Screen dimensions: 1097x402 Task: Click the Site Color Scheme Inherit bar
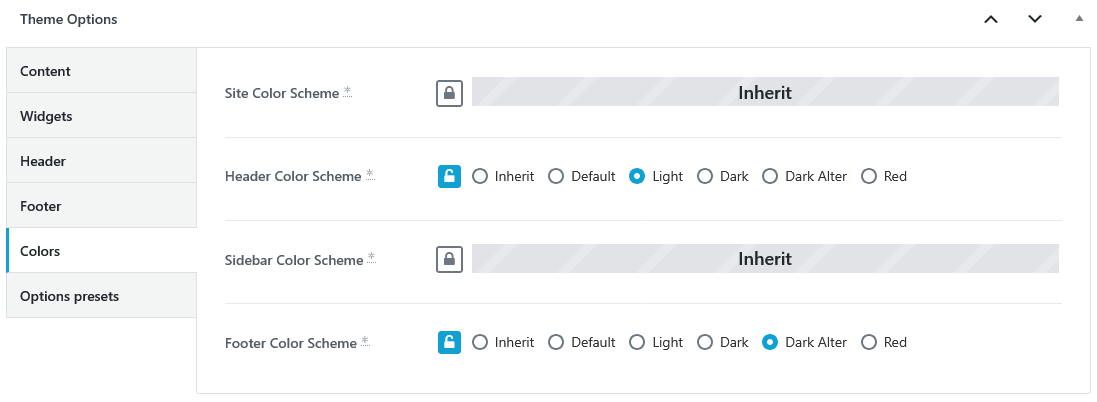click(765, 92)
